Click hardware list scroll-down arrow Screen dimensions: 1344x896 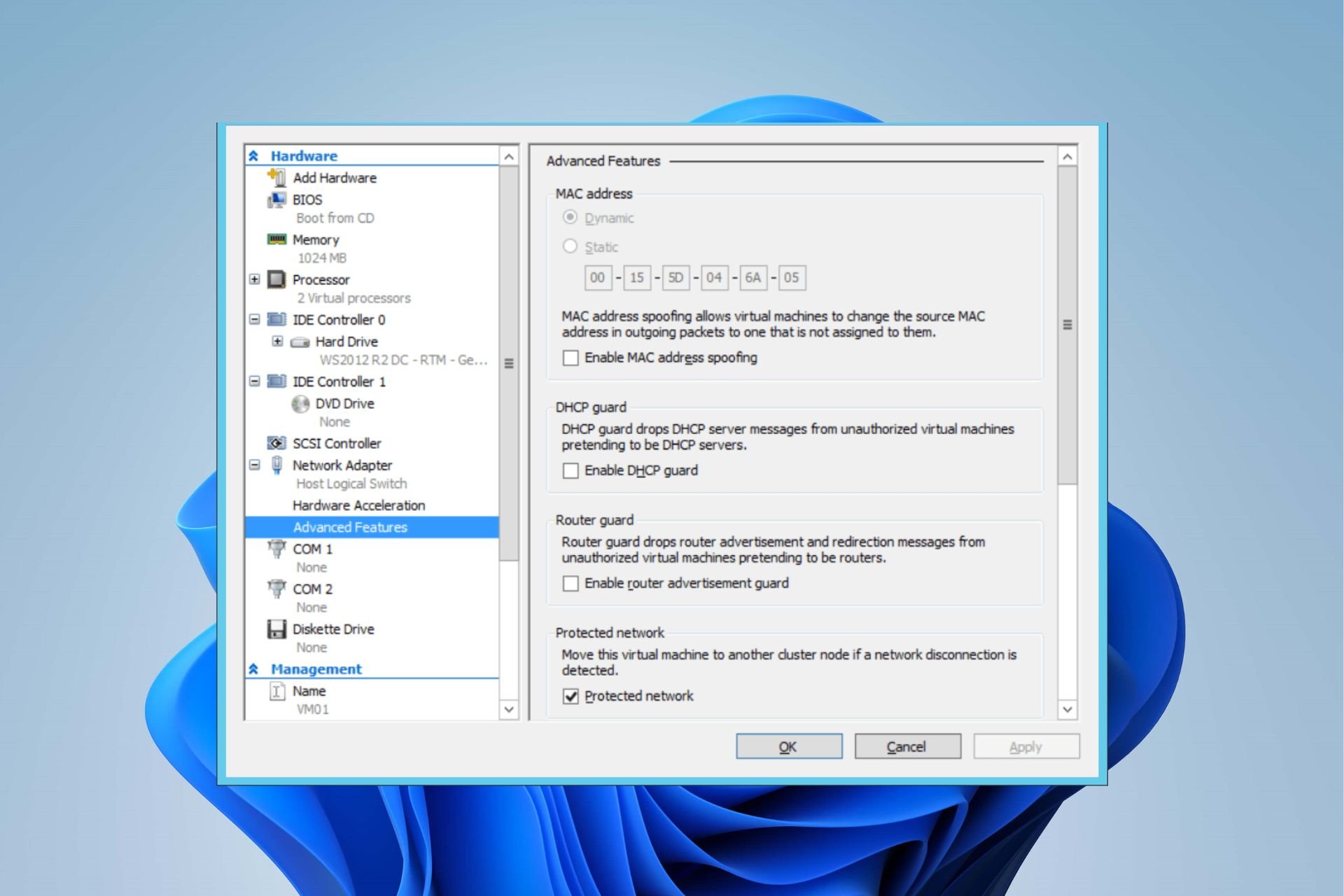click(x=509, y=709)
